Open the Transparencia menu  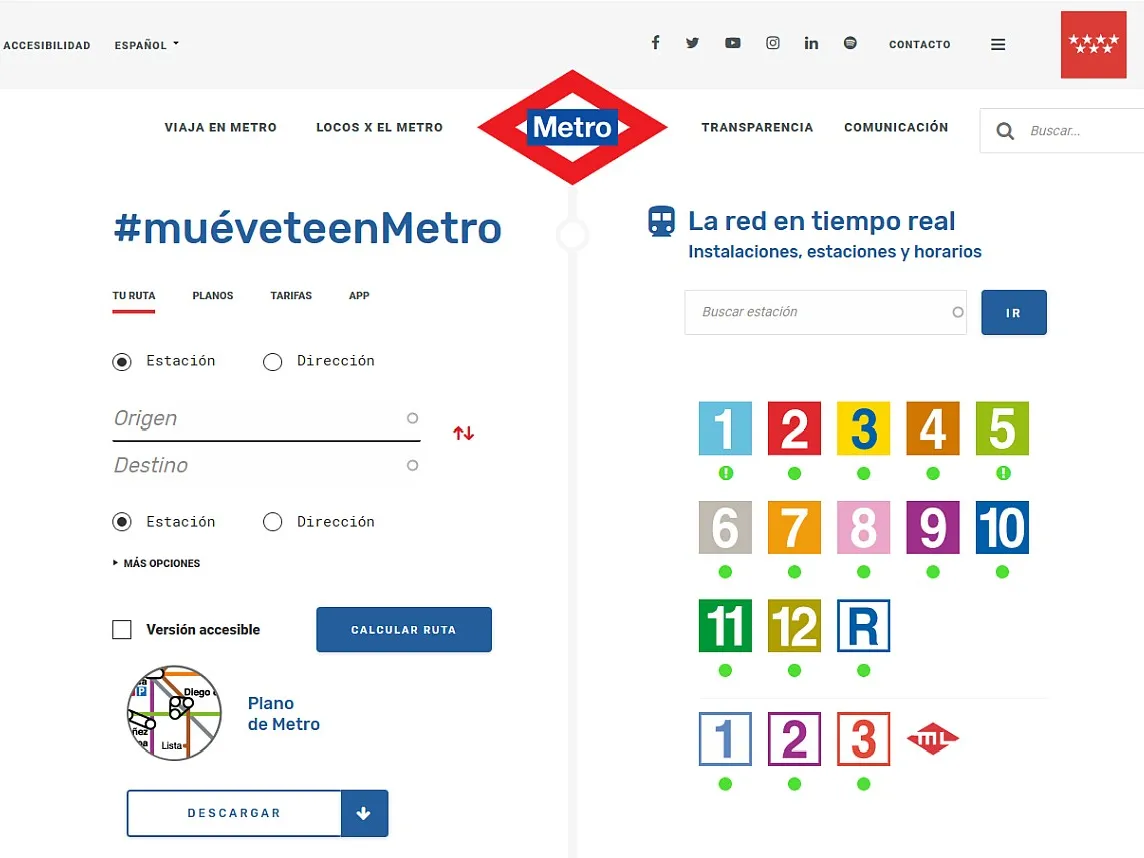pyautogui.click(x=757, y=128)
